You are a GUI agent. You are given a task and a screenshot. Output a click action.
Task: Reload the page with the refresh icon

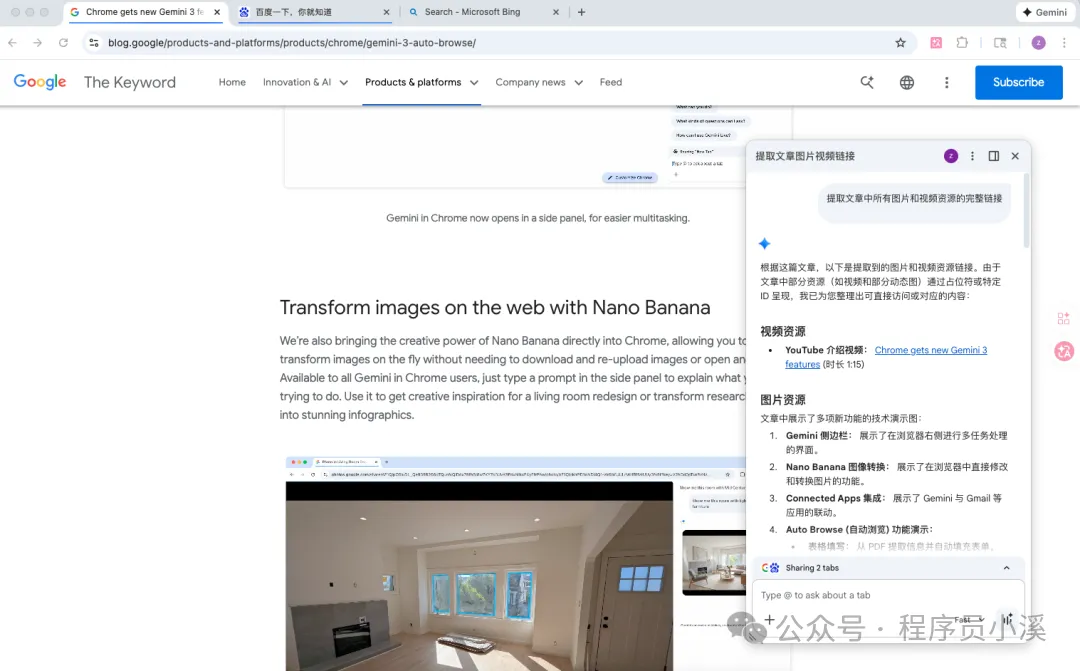pos(63,43)
